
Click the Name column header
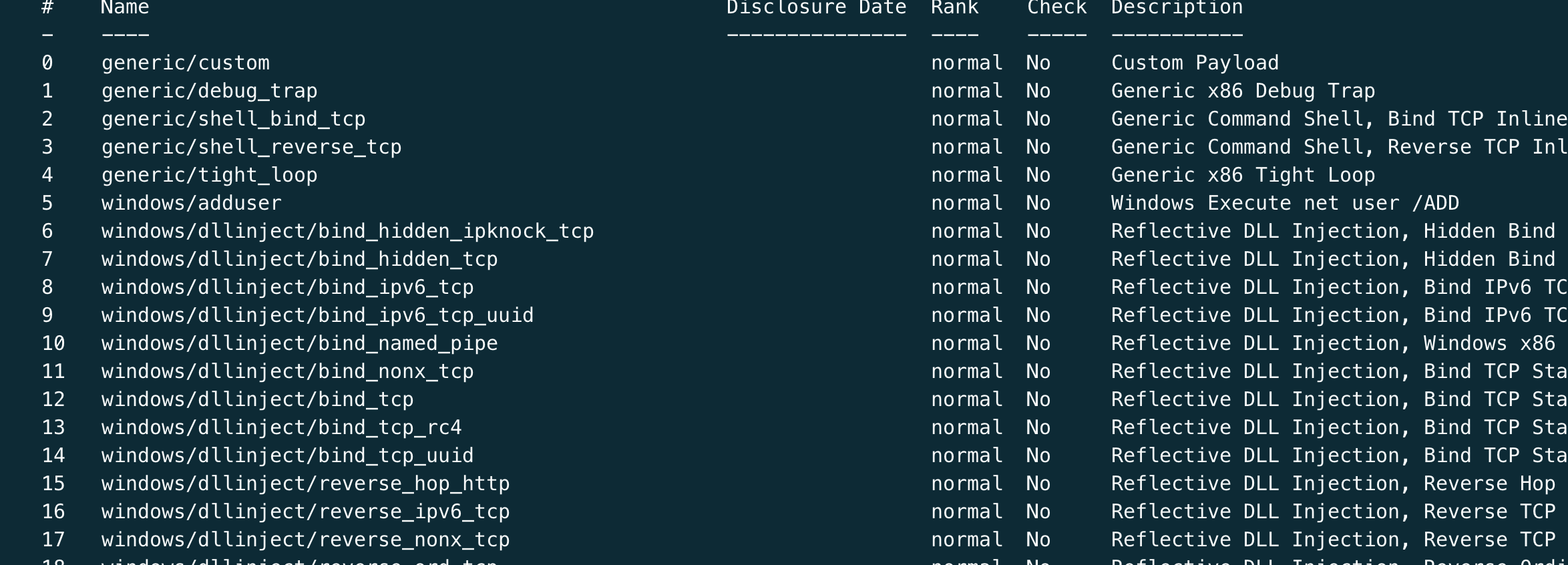(125, 8)
